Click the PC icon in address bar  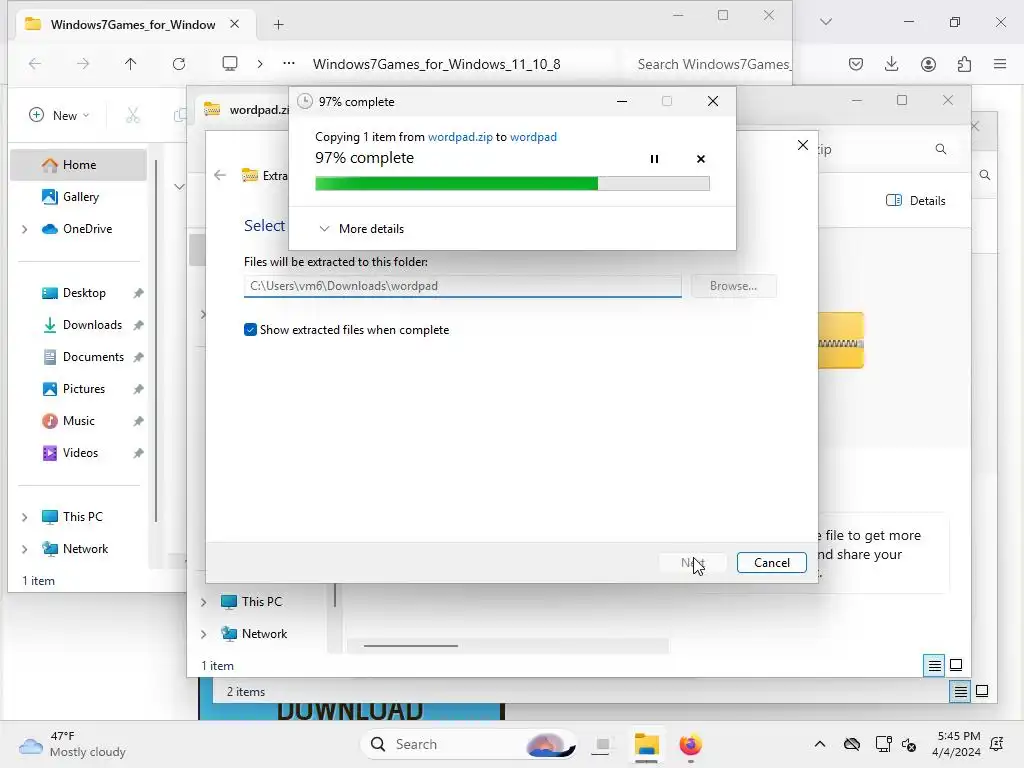coord(230,63)
